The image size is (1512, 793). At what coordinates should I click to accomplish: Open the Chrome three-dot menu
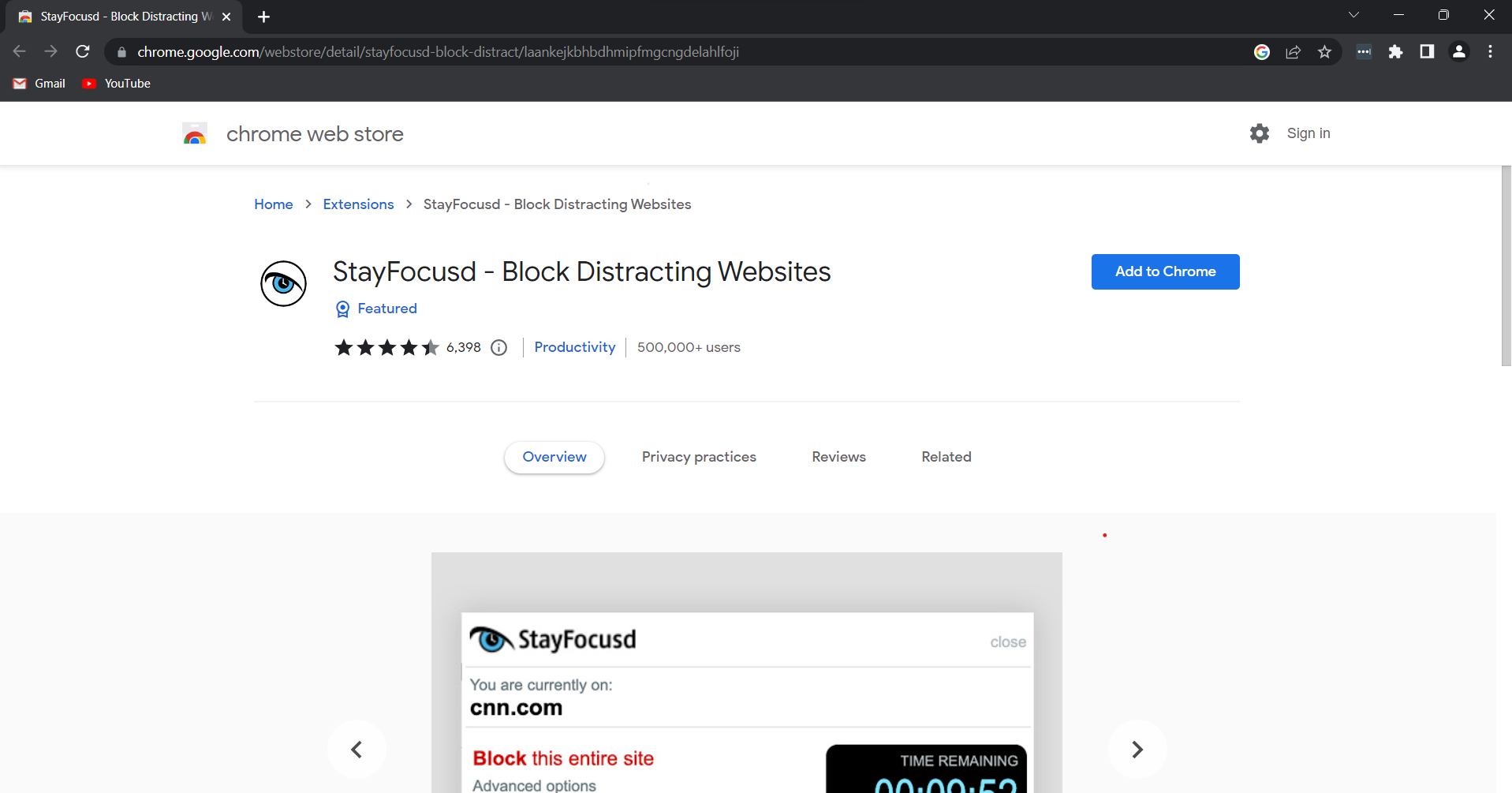tap(1491, 51)
